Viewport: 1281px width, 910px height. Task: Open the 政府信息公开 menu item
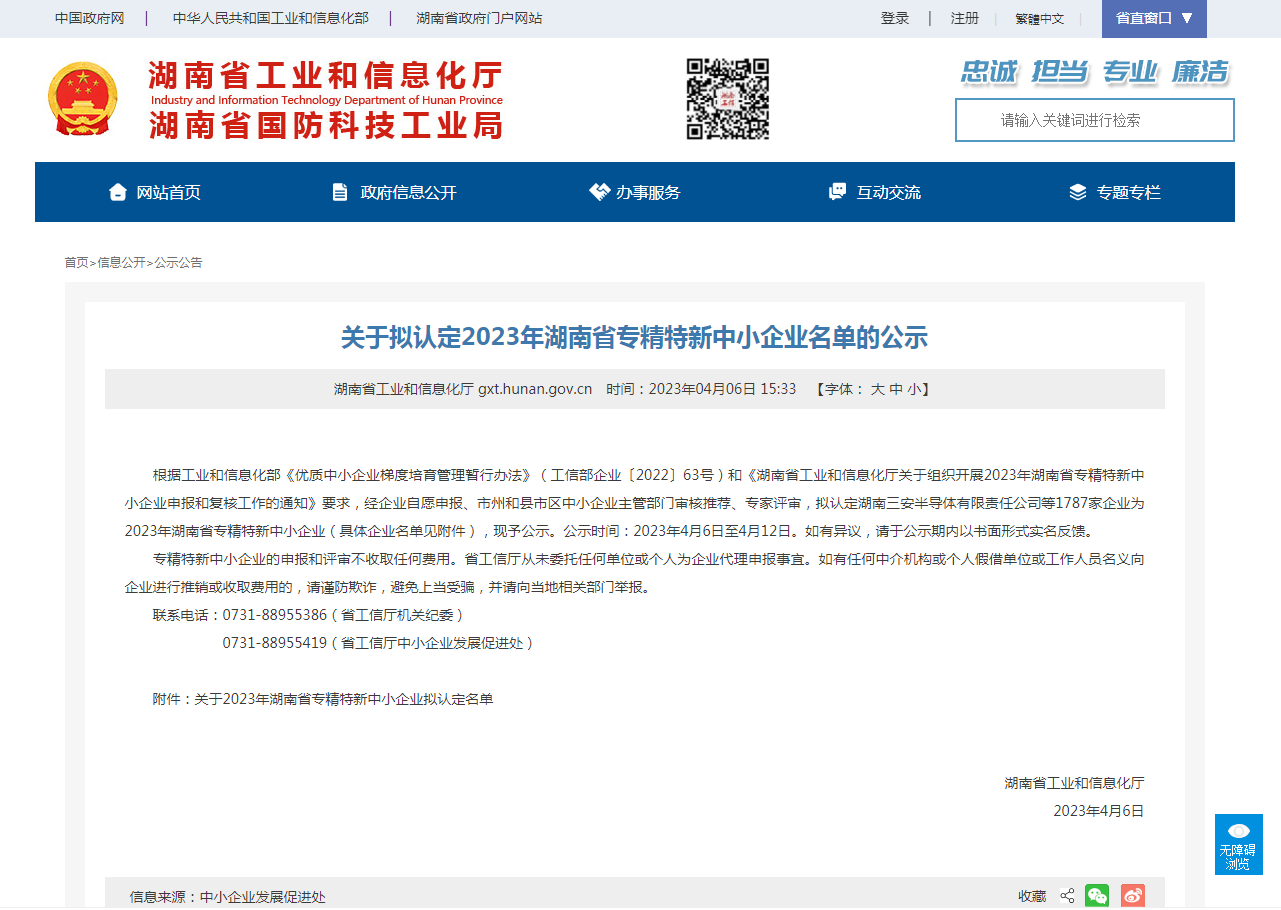[406, 192]
